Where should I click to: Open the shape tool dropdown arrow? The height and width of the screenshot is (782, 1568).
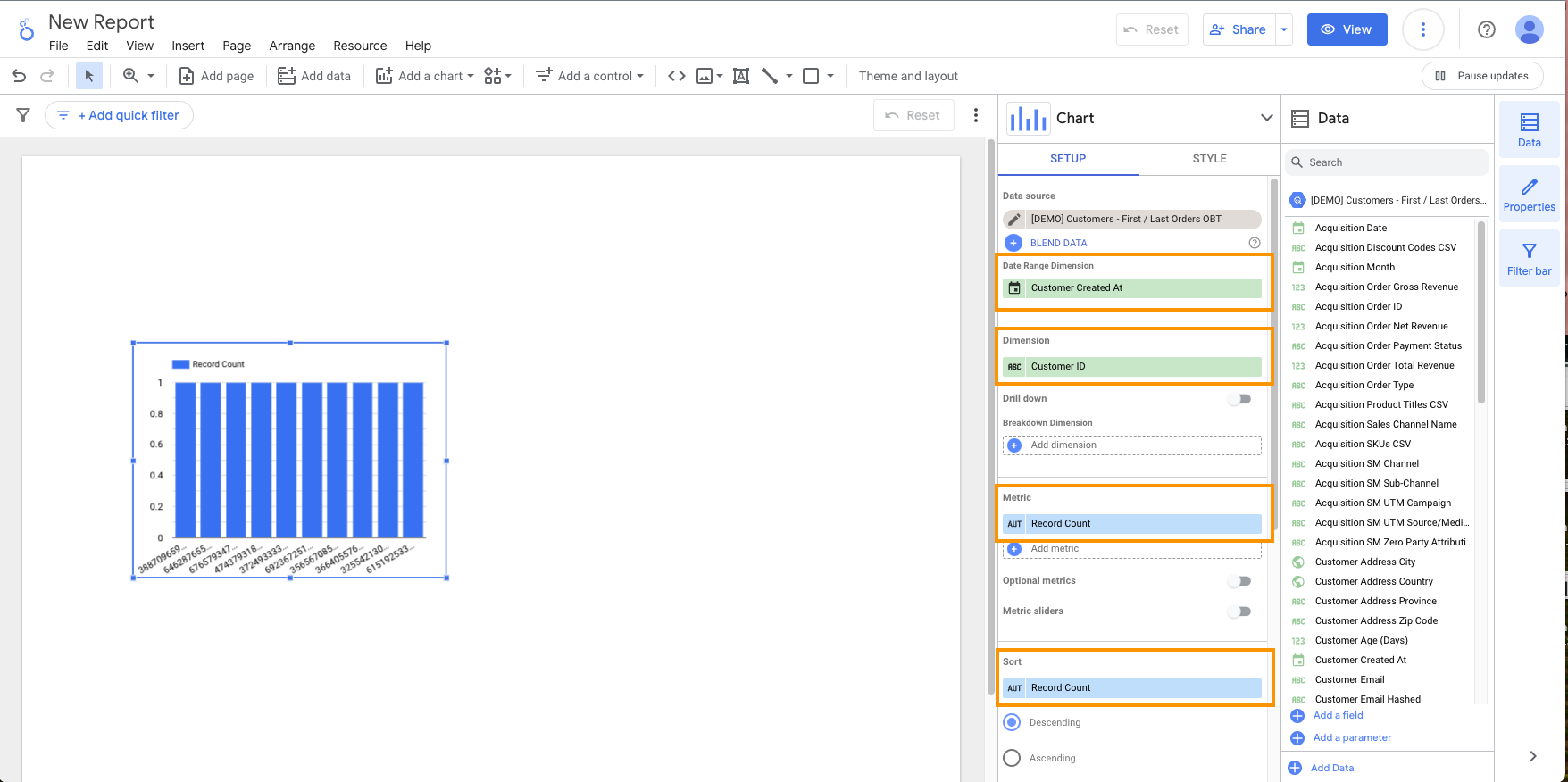click(830, 76)
